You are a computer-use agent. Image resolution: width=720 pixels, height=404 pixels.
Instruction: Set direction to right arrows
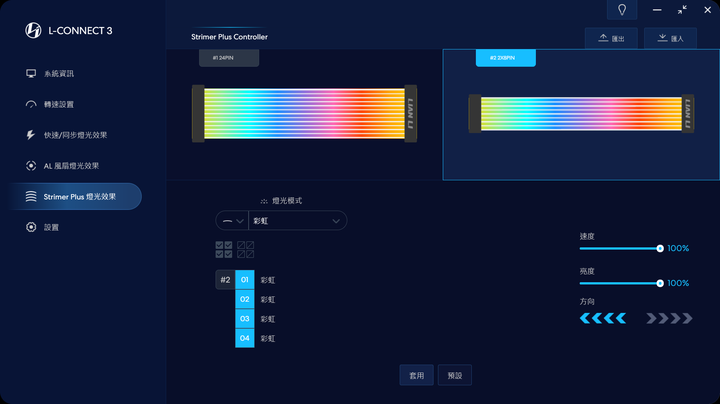pos(669,318)
